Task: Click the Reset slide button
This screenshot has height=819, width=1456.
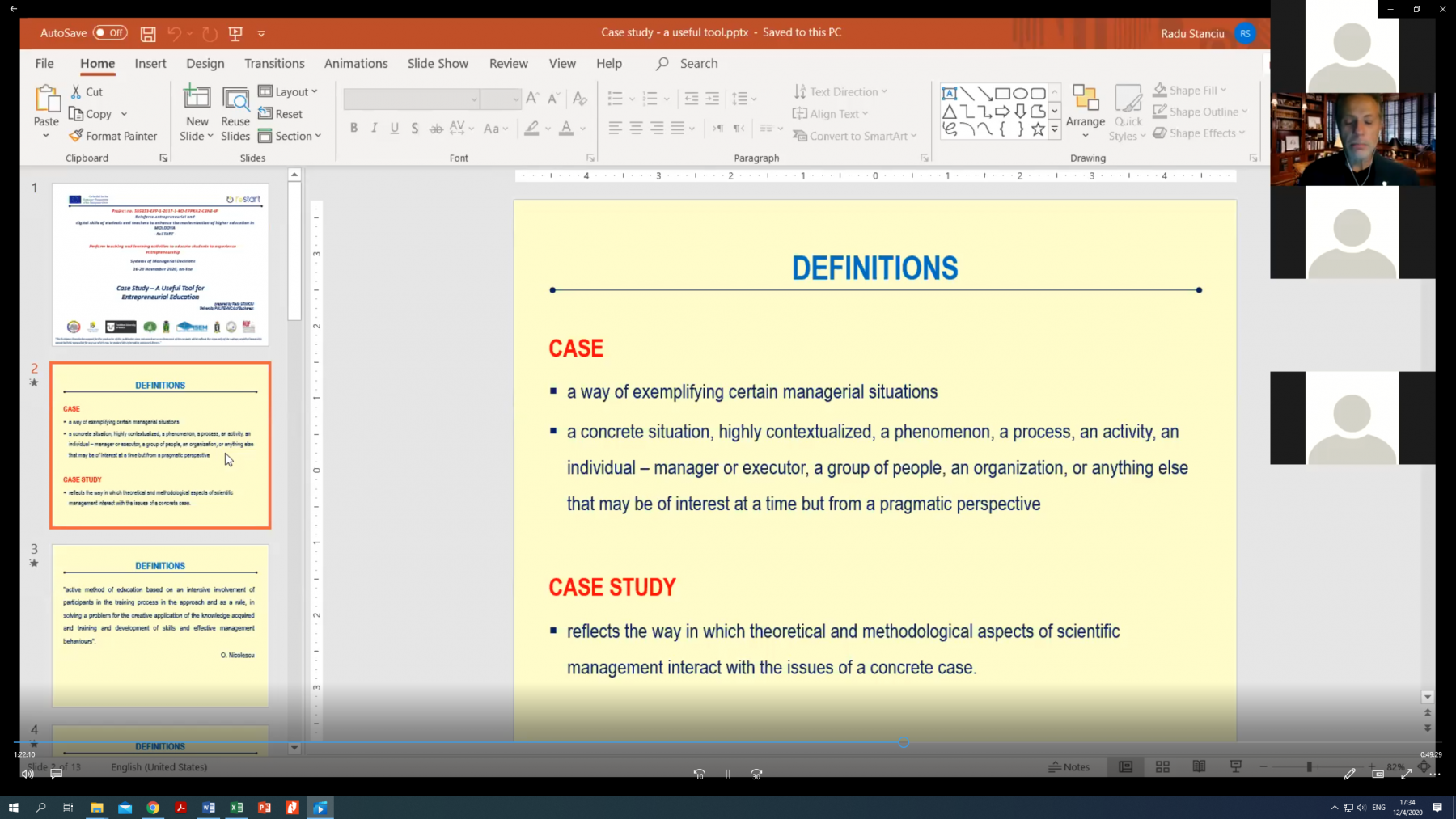Action: 281,114
